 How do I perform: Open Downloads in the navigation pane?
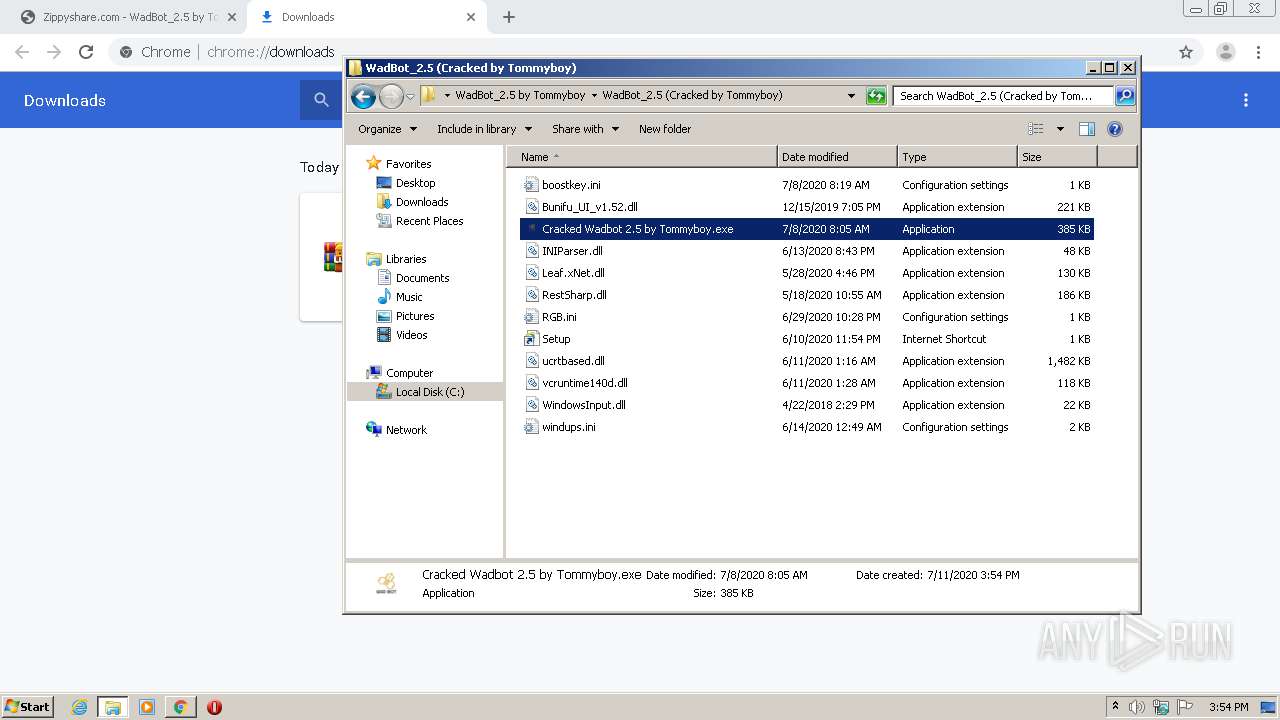[412, 202]
